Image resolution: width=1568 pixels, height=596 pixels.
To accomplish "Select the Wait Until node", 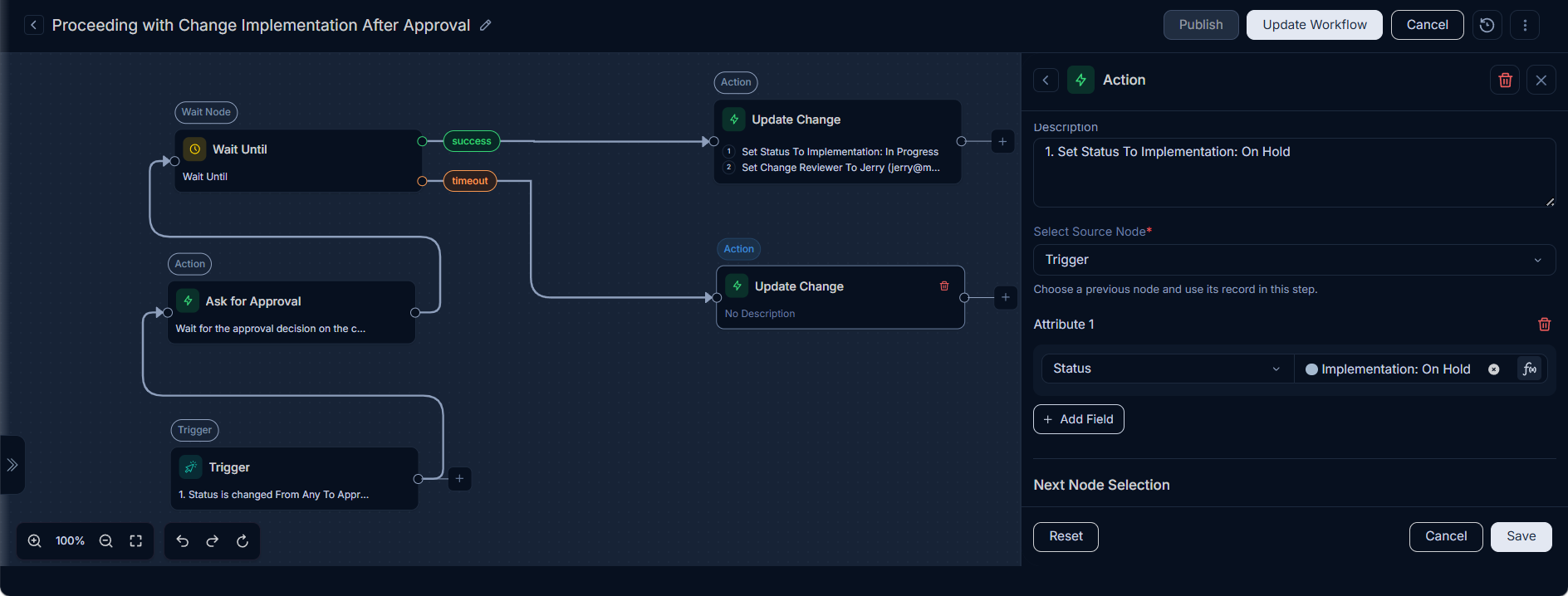I will 299,161.
